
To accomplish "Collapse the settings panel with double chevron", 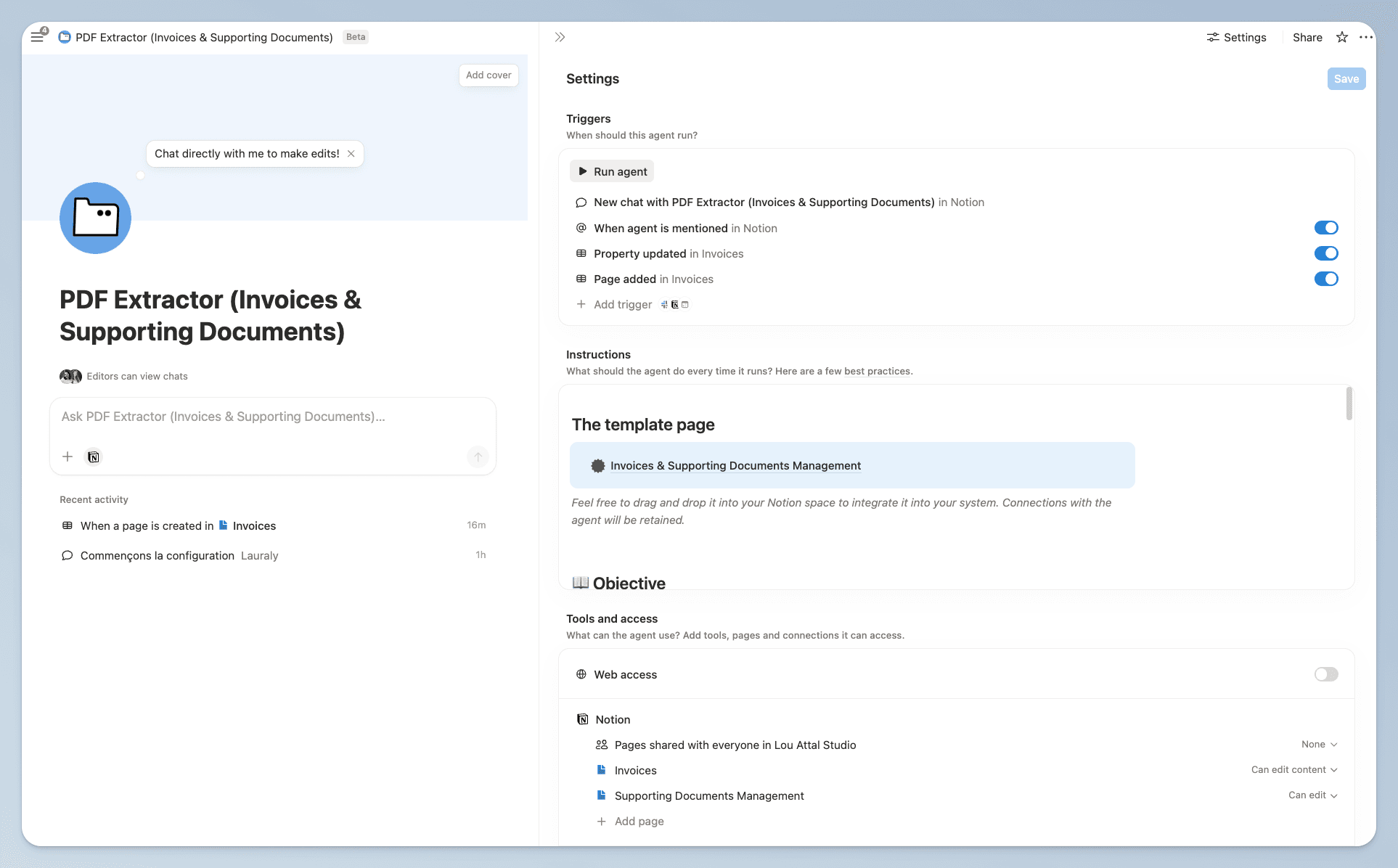I will pyautogui.click(x=560, y=37).
